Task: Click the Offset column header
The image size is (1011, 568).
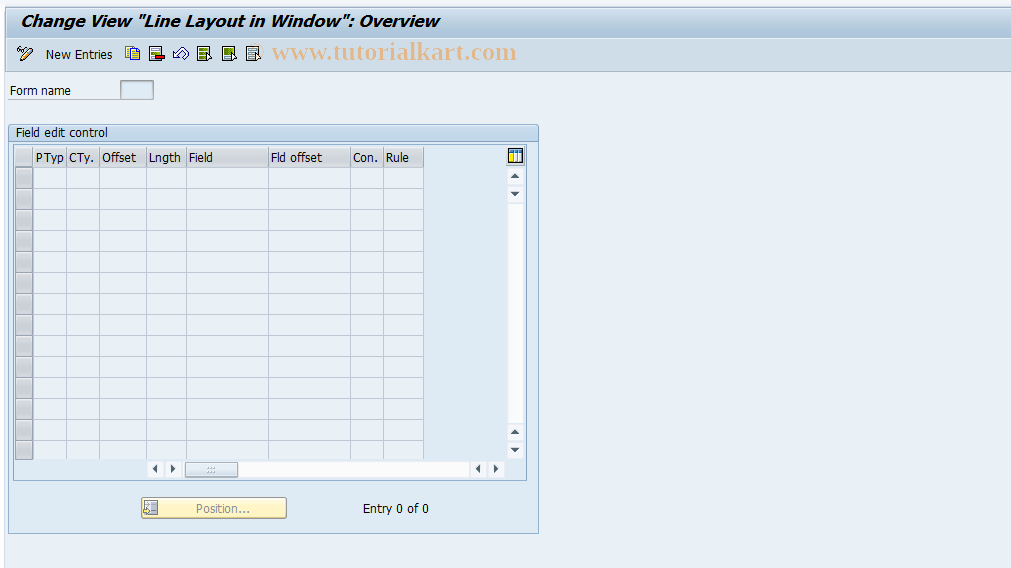Action: pos(123,157)
